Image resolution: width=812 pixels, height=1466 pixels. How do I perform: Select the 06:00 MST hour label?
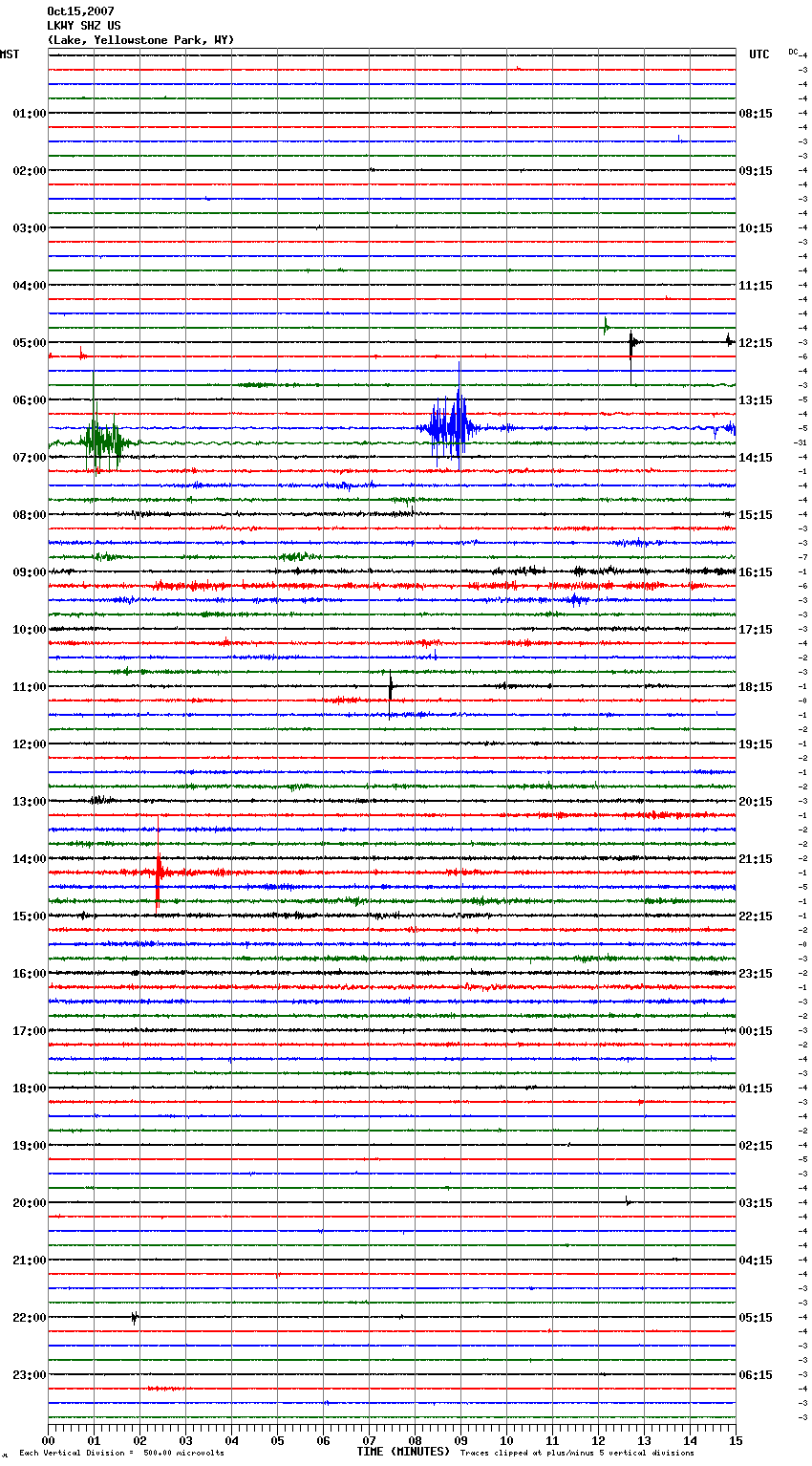point(29,400)
